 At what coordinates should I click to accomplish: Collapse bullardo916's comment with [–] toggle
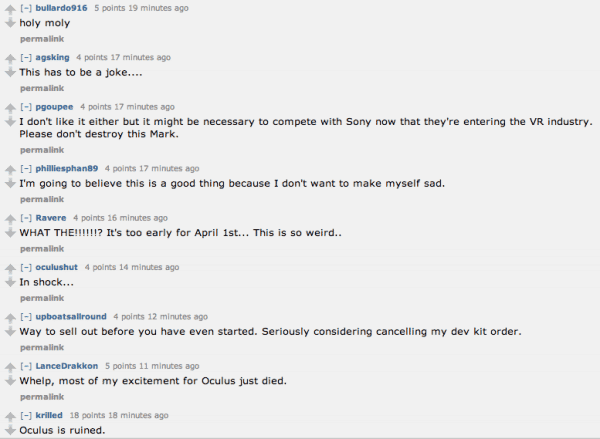tap(26, 8)
